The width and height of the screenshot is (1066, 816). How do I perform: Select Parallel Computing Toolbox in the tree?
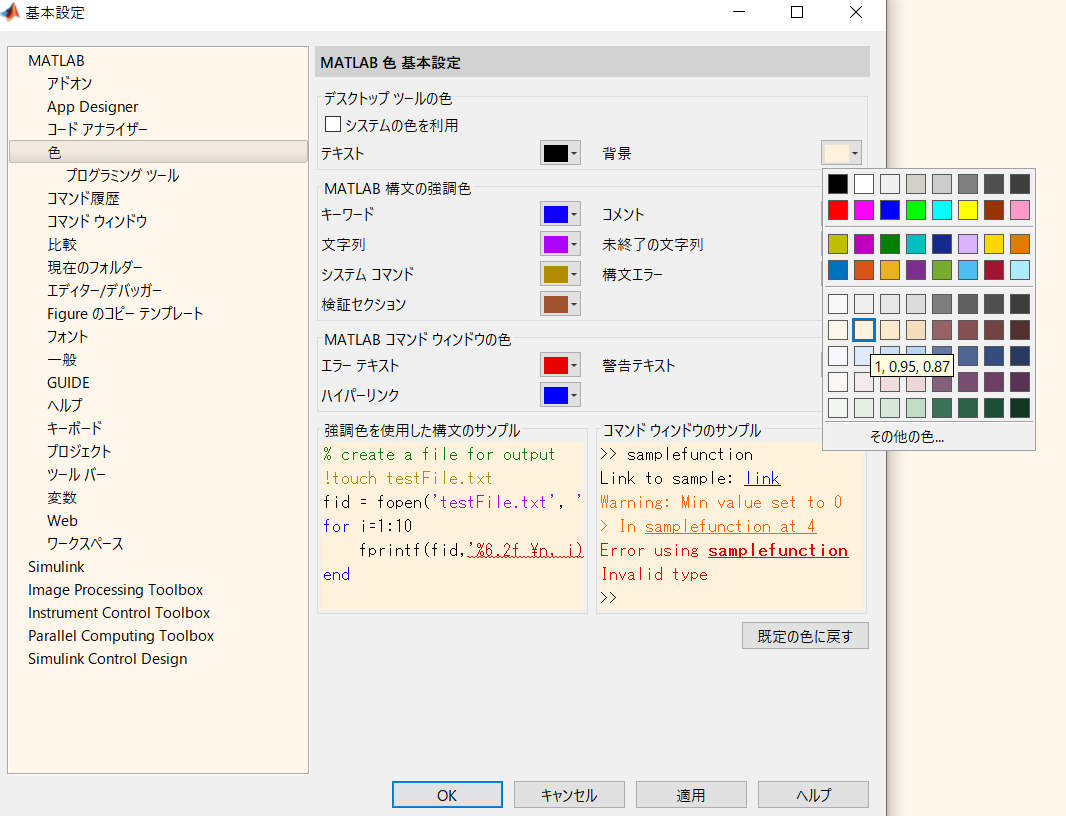pyautogui.click(x=121, y=636)
